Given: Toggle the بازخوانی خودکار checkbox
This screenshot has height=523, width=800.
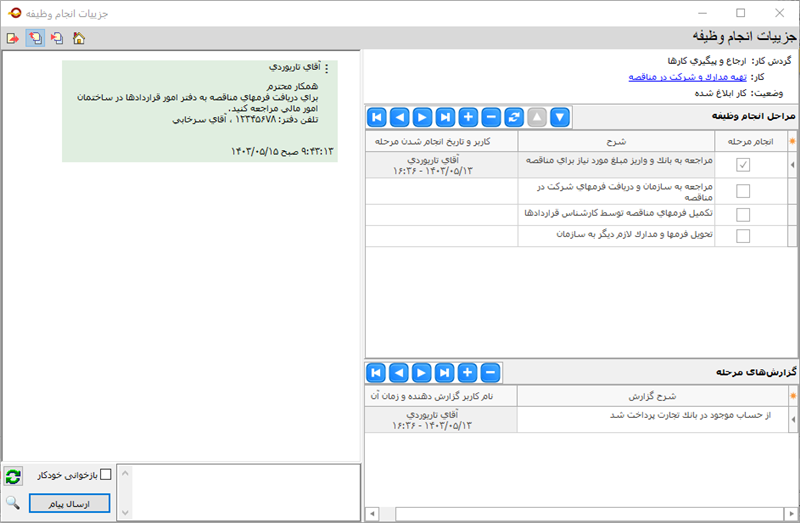Looking at the screenshot, I should tap(121, 474).
